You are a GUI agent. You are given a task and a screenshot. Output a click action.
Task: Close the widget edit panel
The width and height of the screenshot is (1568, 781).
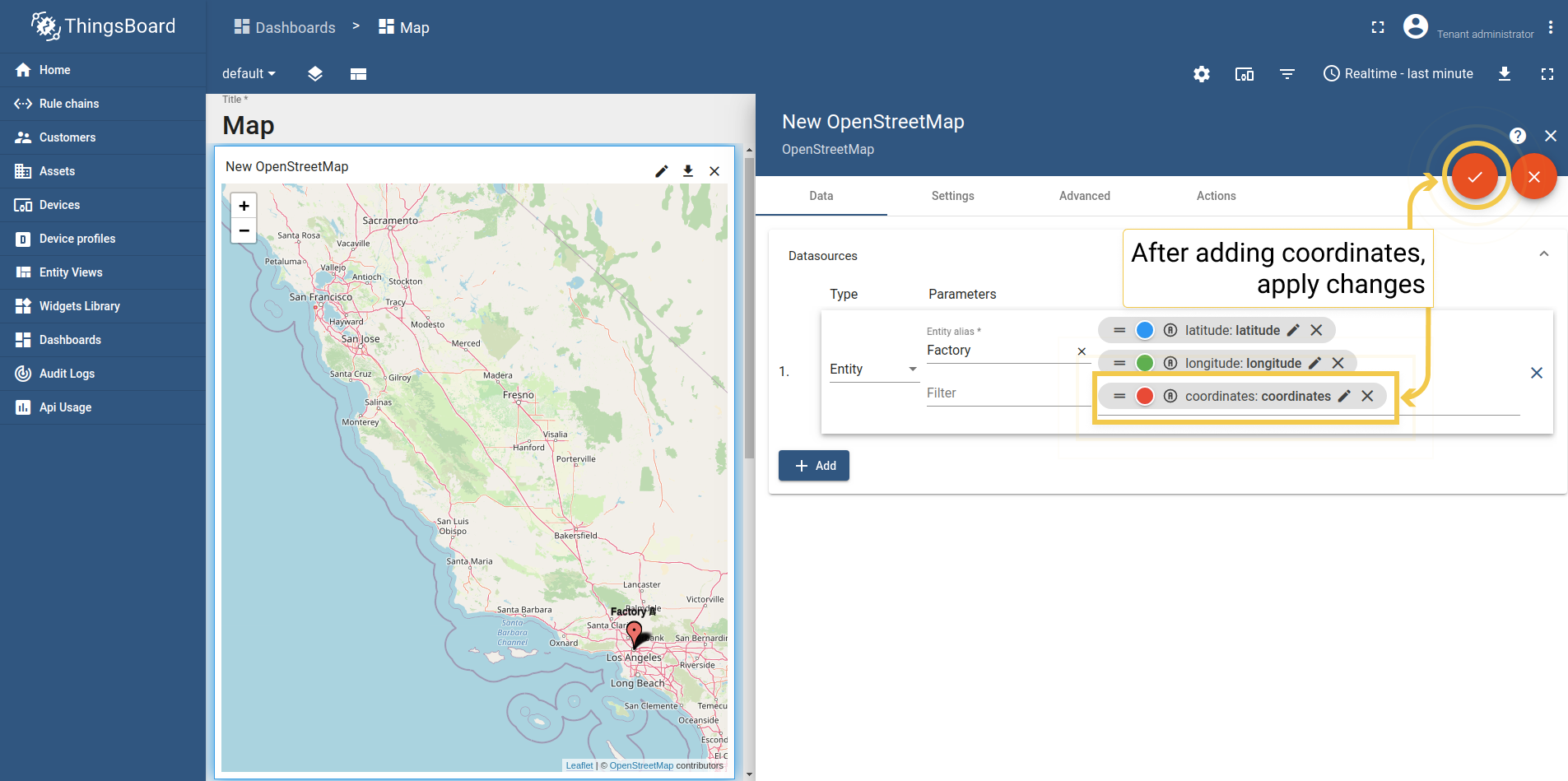[1551, 136]
